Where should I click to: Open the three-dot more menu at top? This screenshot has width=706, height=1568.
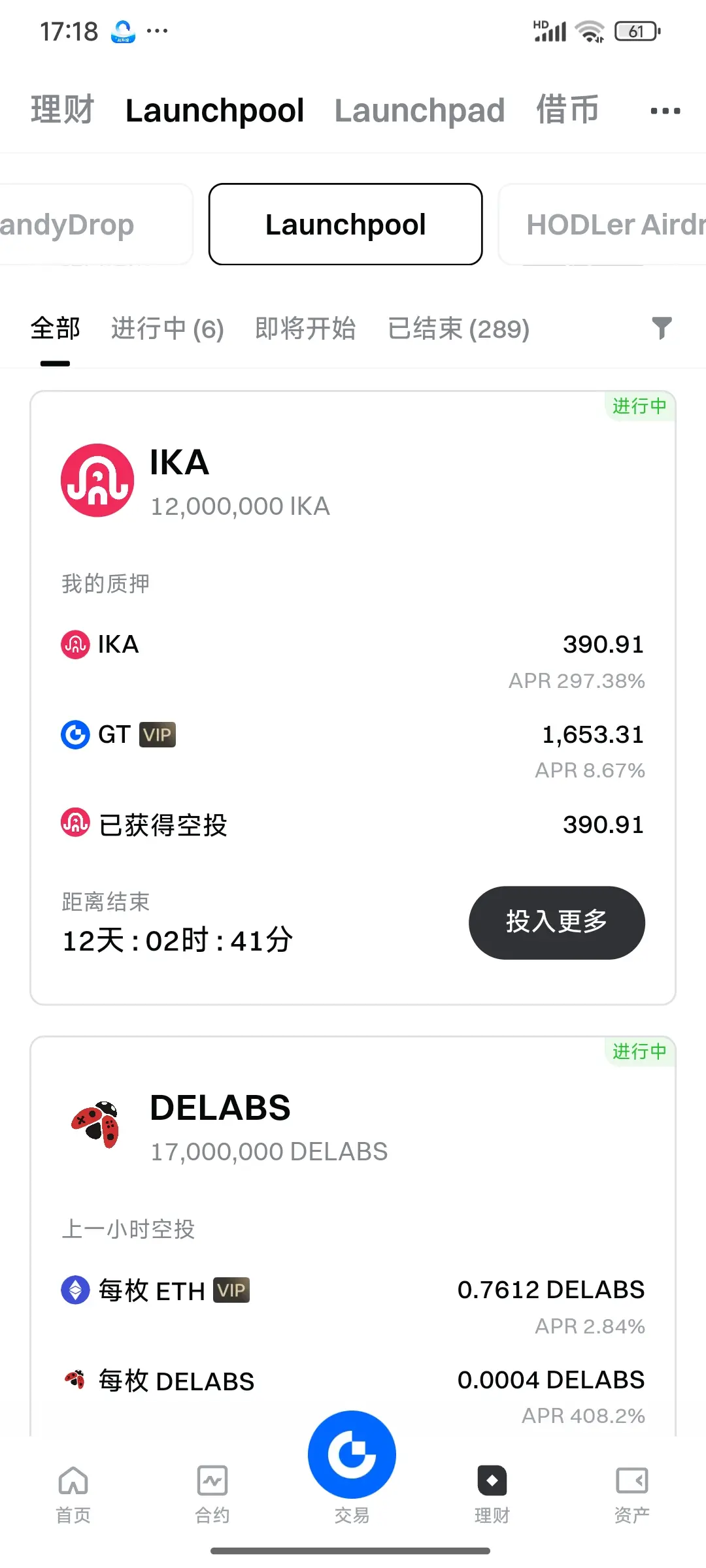click(x=665, y=111)
